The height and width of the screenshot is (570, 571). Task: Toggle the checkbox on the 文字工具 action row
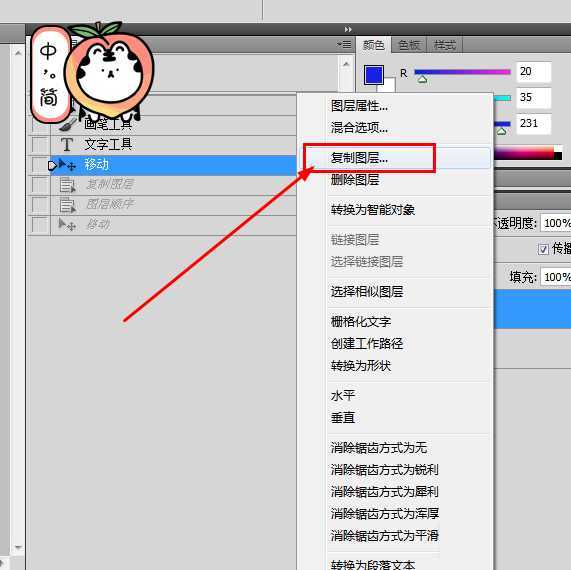tap(39, 145)
